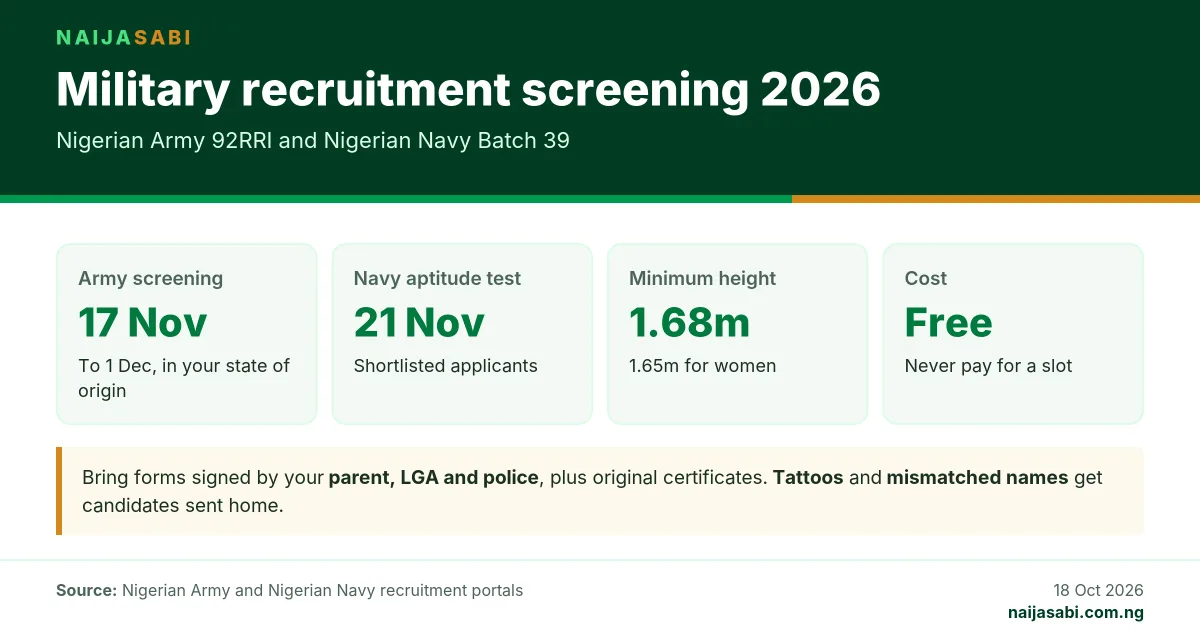The width and height of the screenshot is (1200, 630).
Task: Click the '17 Nov' date value
Action: [x=143, y=322]
